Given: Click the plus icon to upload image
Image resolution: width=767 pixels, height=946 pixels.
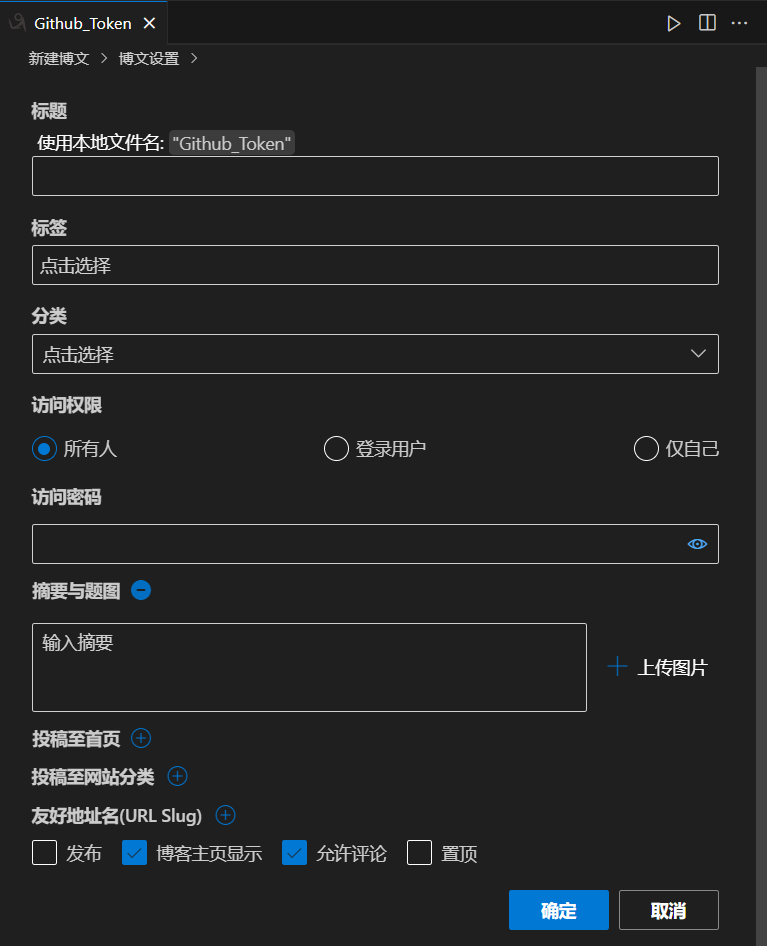Looking at the screenshot, I should coord(618,667).
